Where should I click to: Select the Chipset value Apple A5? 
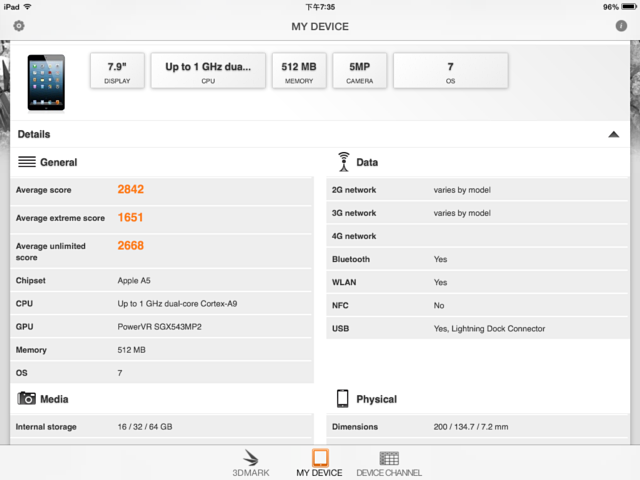click(x=134, y=280)
